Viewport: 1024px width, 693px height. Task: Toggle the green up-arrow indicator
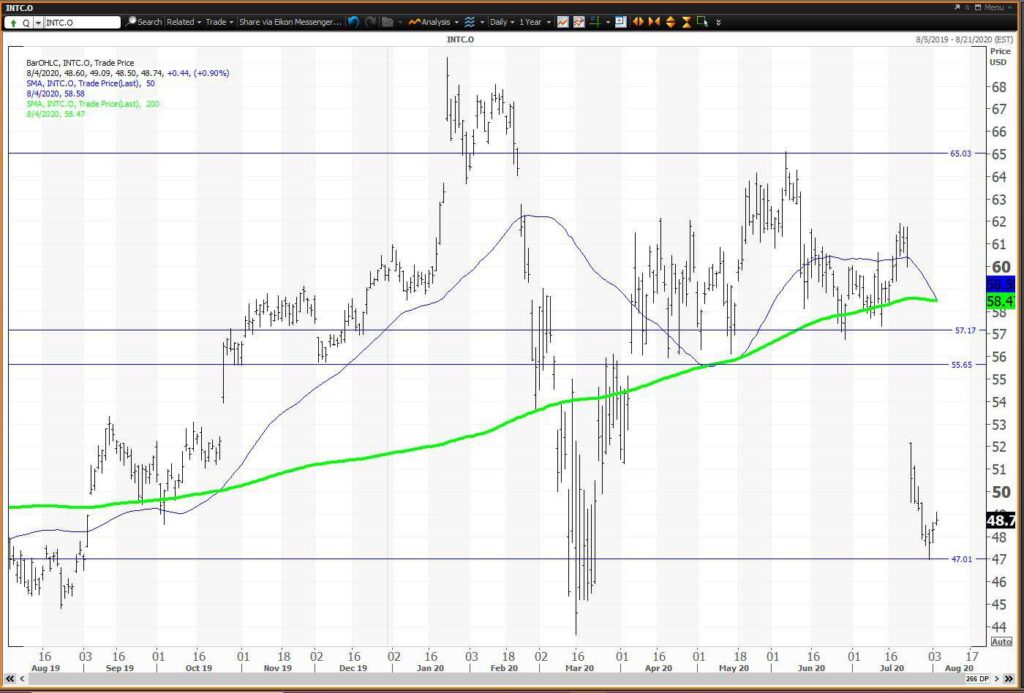click(x=14, y=23)
